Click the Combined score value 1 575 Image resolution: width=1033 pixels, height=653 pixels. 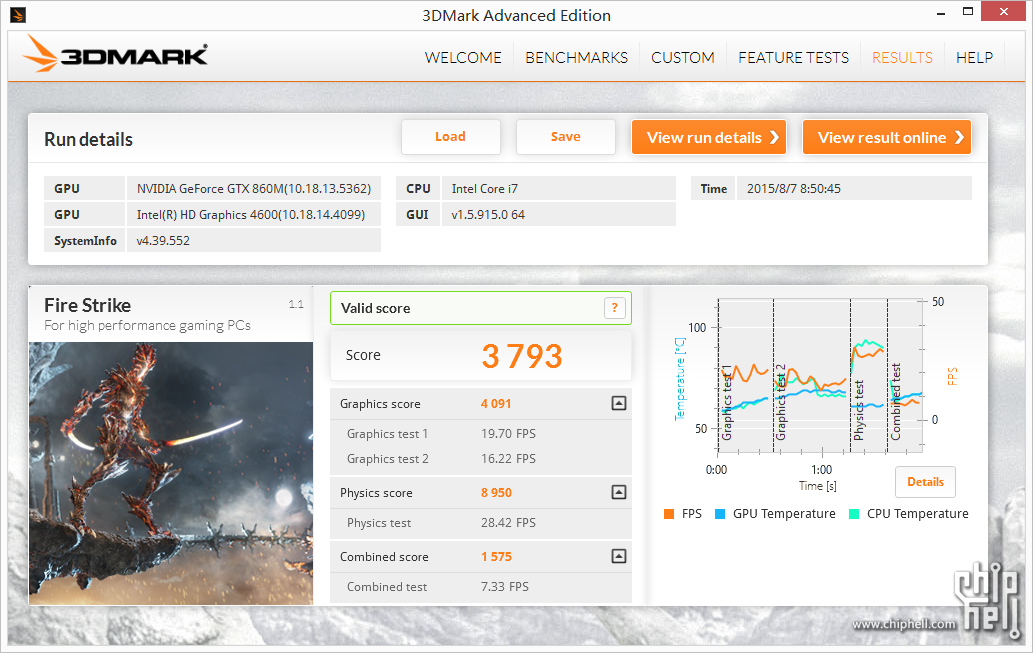tap(496, 557)
